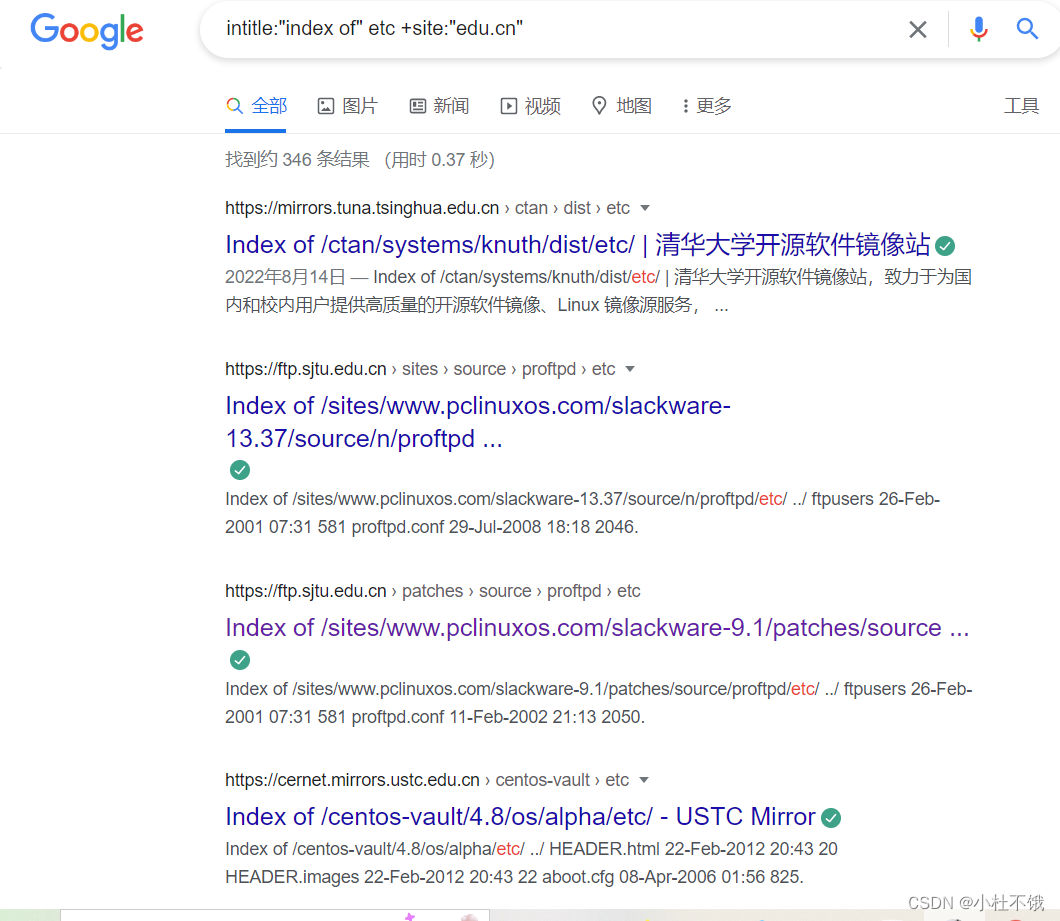Click the snippet mentioning 'proftpd.conf 29-Jul-2008'
1060x921 pixels.
(582, 513)
